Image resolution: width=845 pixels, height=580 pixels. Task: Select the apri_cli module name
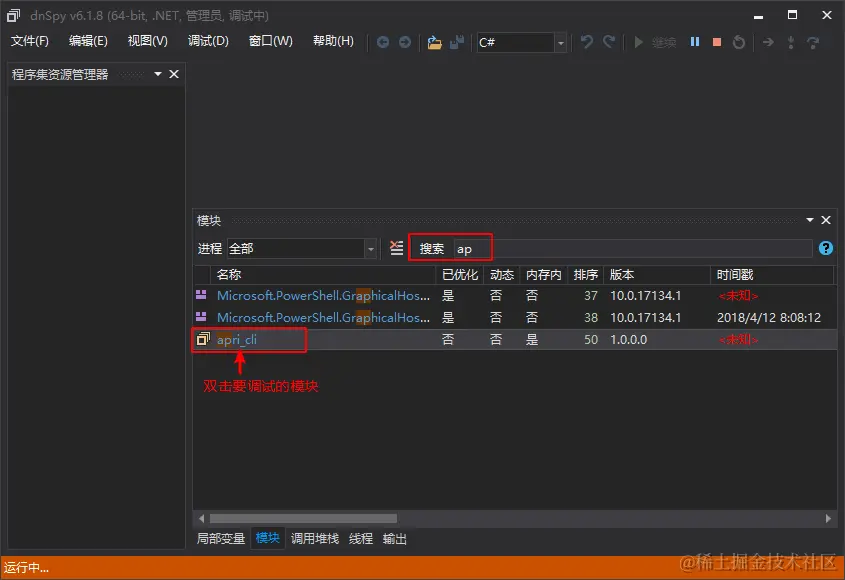(x=237, y=340)
